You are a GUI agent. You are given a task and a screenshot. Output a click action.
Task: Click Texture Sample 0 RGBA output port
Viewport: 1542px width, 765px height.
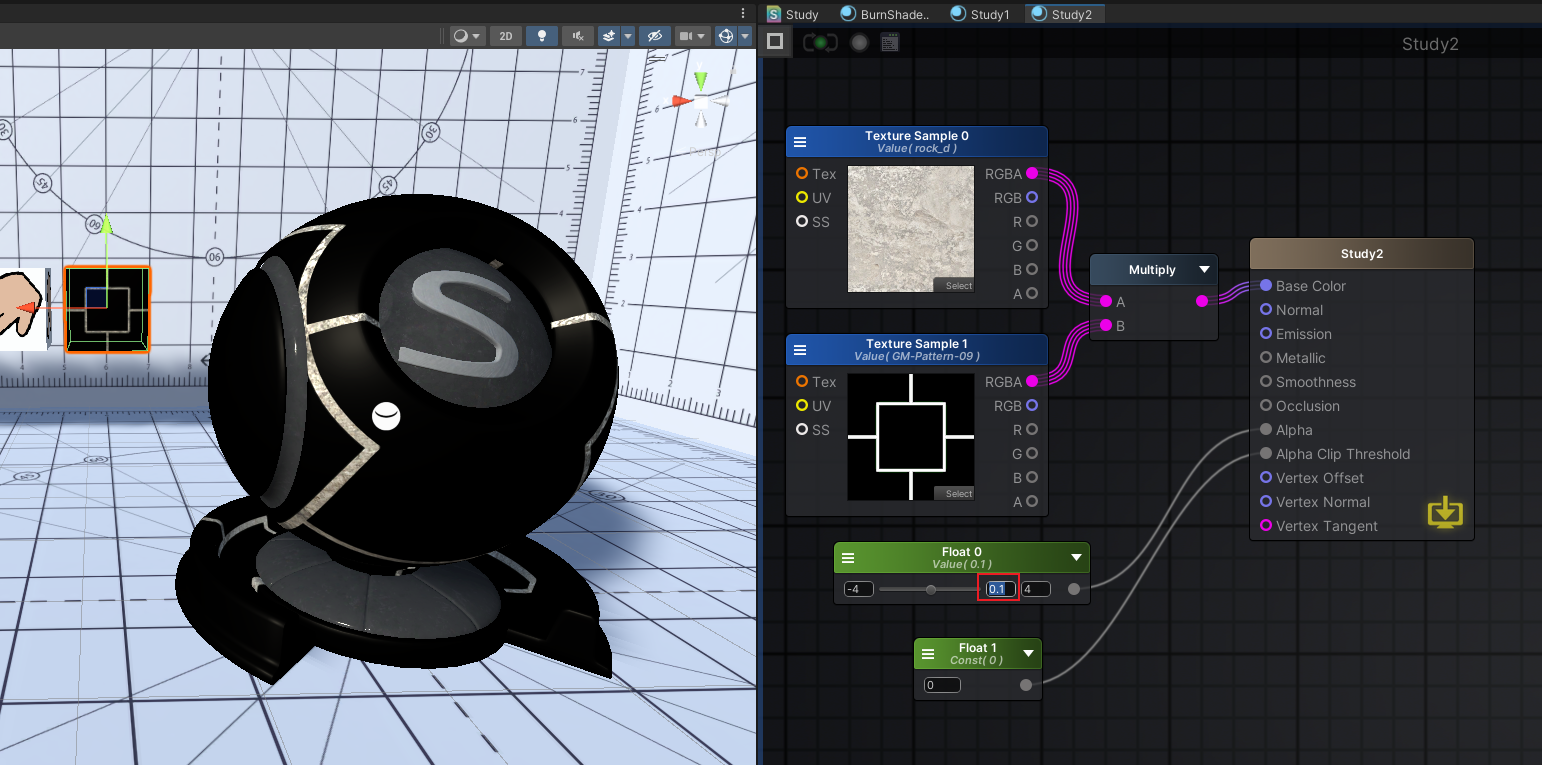tap(1032, 174)
